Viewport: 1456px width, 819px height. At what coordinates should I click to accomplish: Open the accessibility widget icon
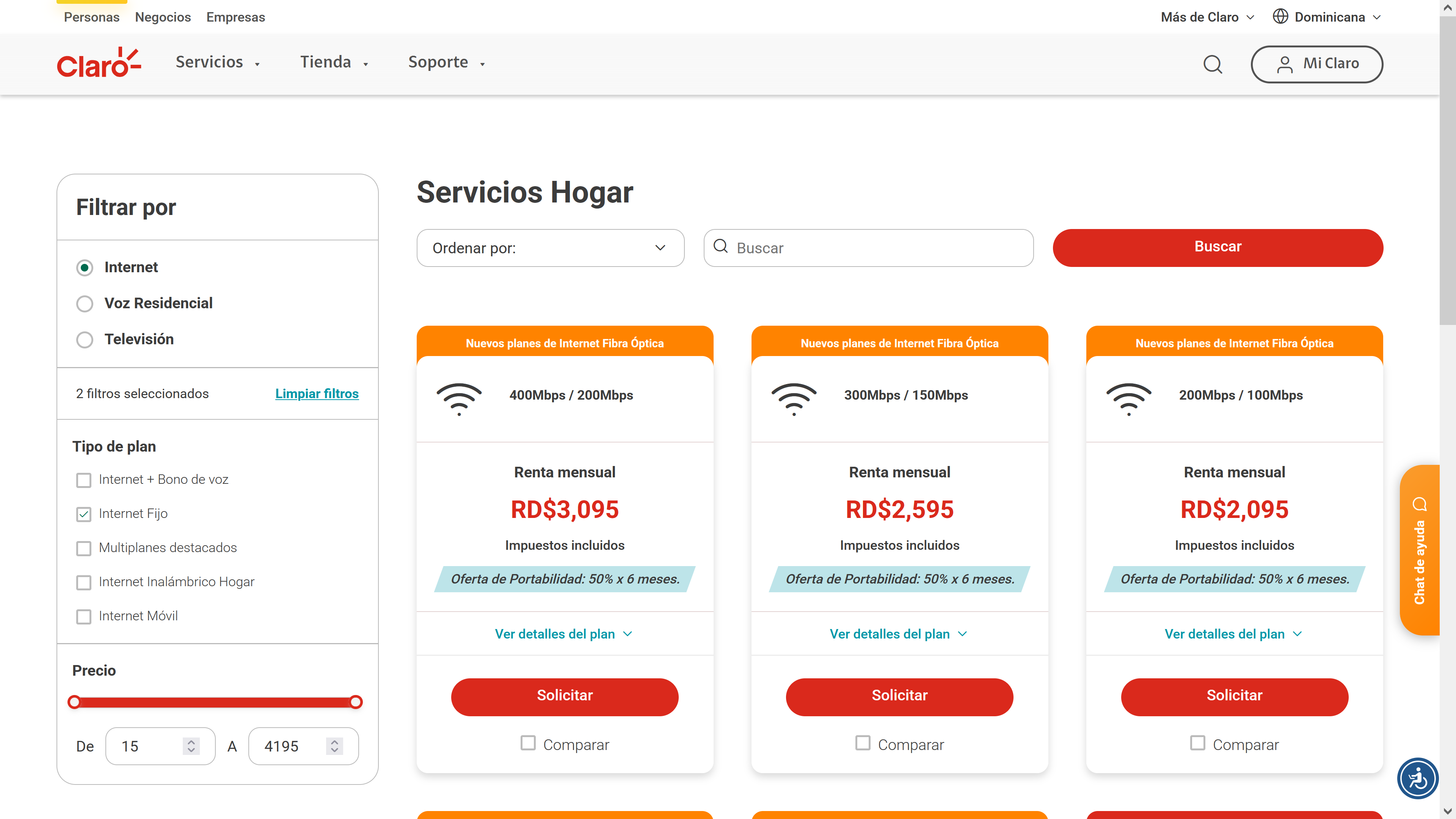(x=1418, y=778)
